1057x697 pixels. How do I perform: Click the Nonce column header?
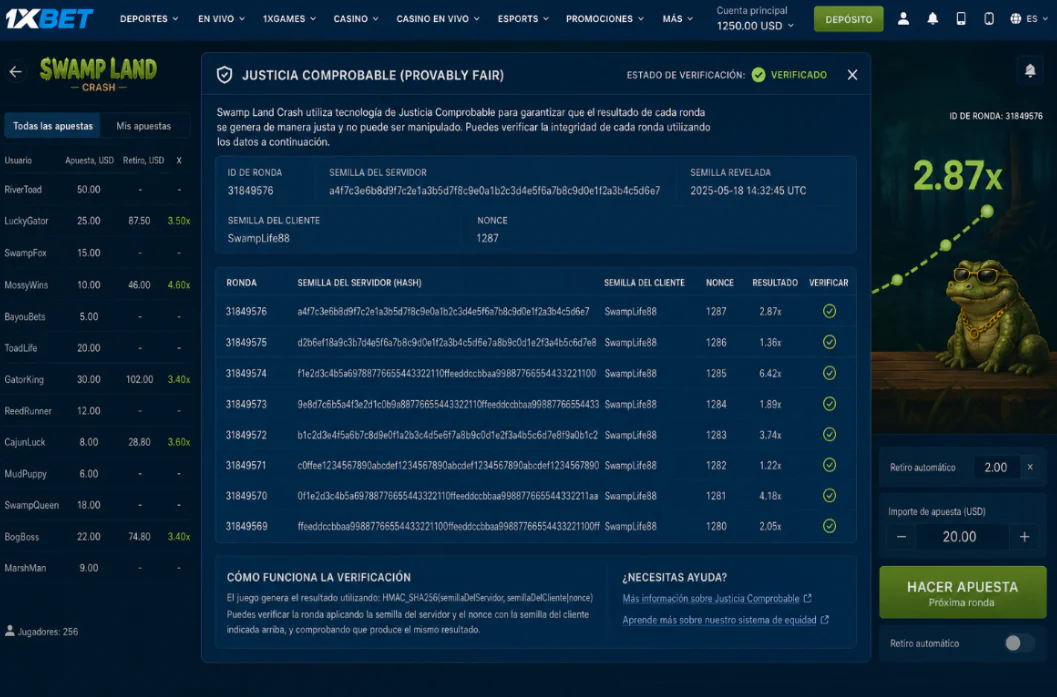coord(719,282)
